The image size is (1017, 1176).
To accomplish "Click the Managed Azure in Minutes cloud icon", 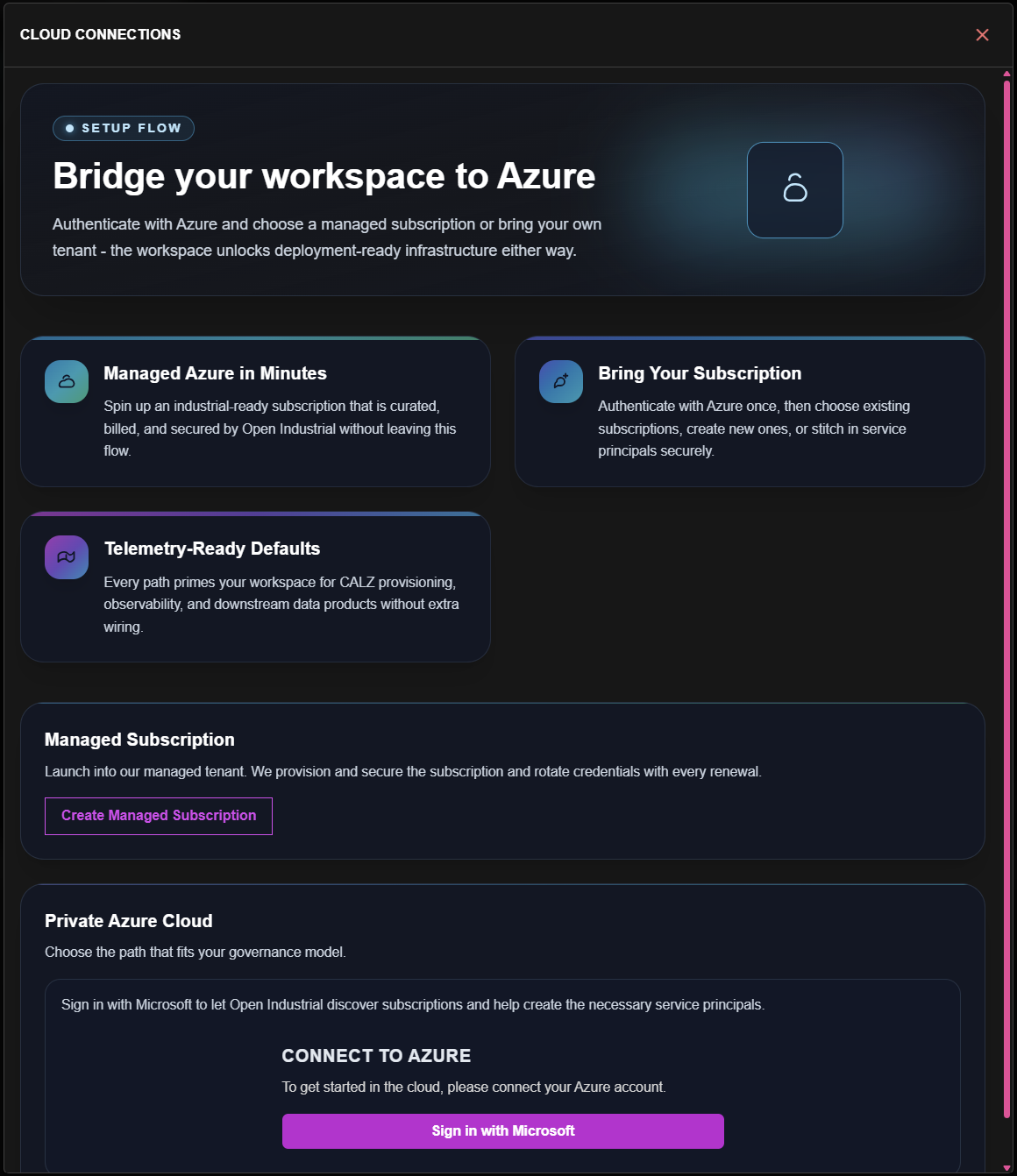I will pyautogui.click(x=67, y=382).
